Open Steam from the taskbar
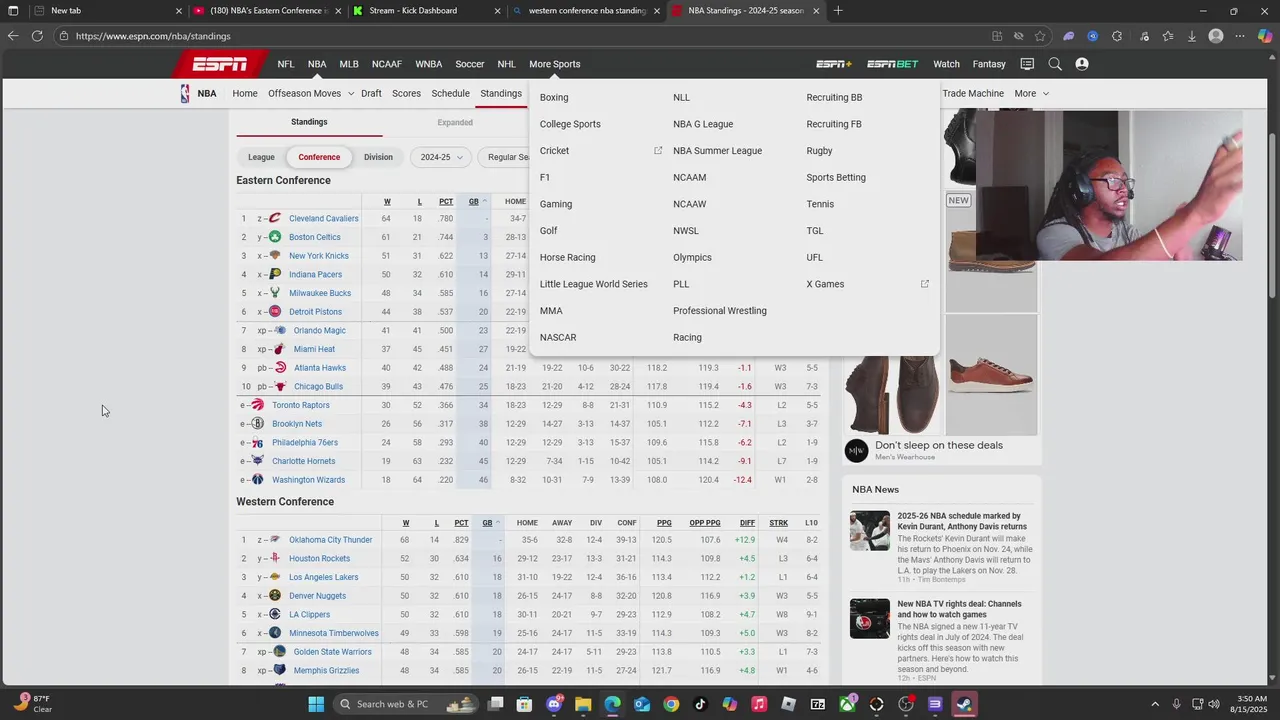This screenshot has width=1280, height=720. pyautogui.click(x=964, y=704)
